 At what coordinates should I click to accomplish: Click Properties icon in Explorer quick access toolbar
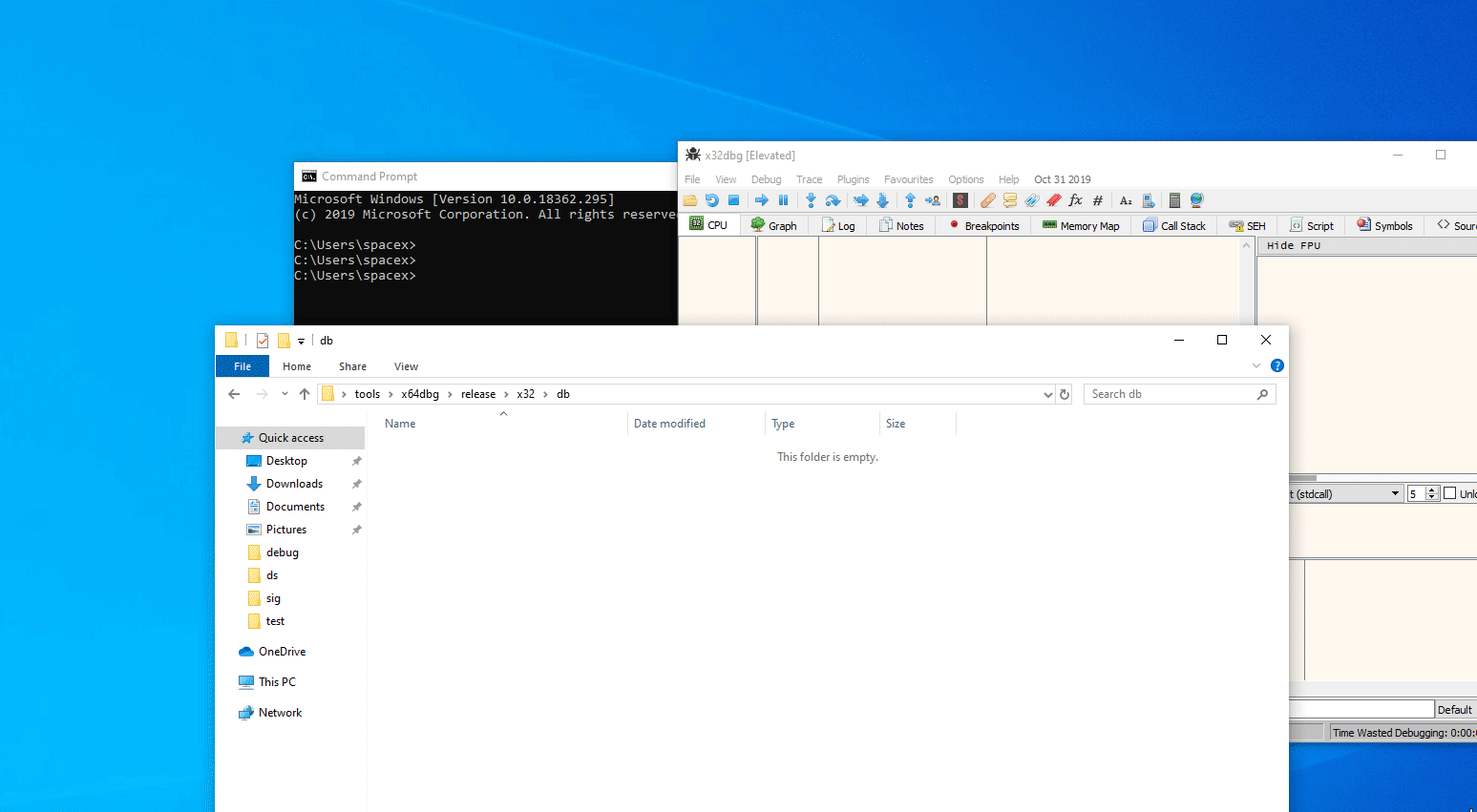click(263, 341)
